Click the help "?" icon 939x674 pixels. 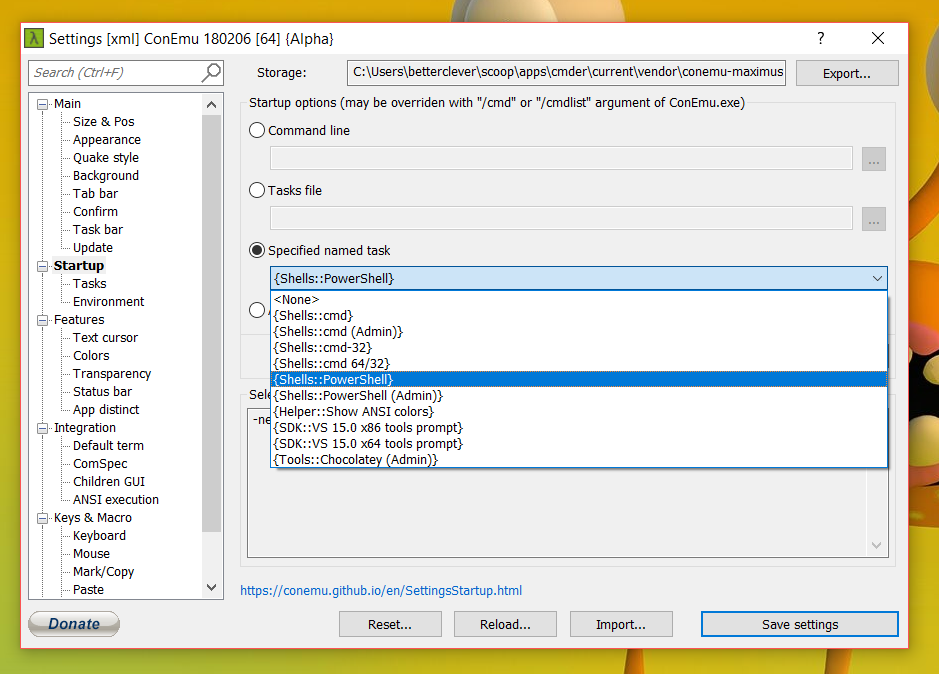pyautogui.click(x=820, y=38)
